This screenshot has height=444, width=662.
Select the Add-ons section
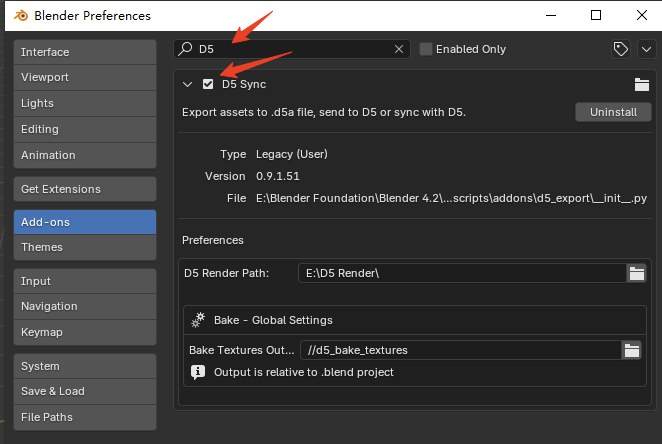tap(85, 222)
